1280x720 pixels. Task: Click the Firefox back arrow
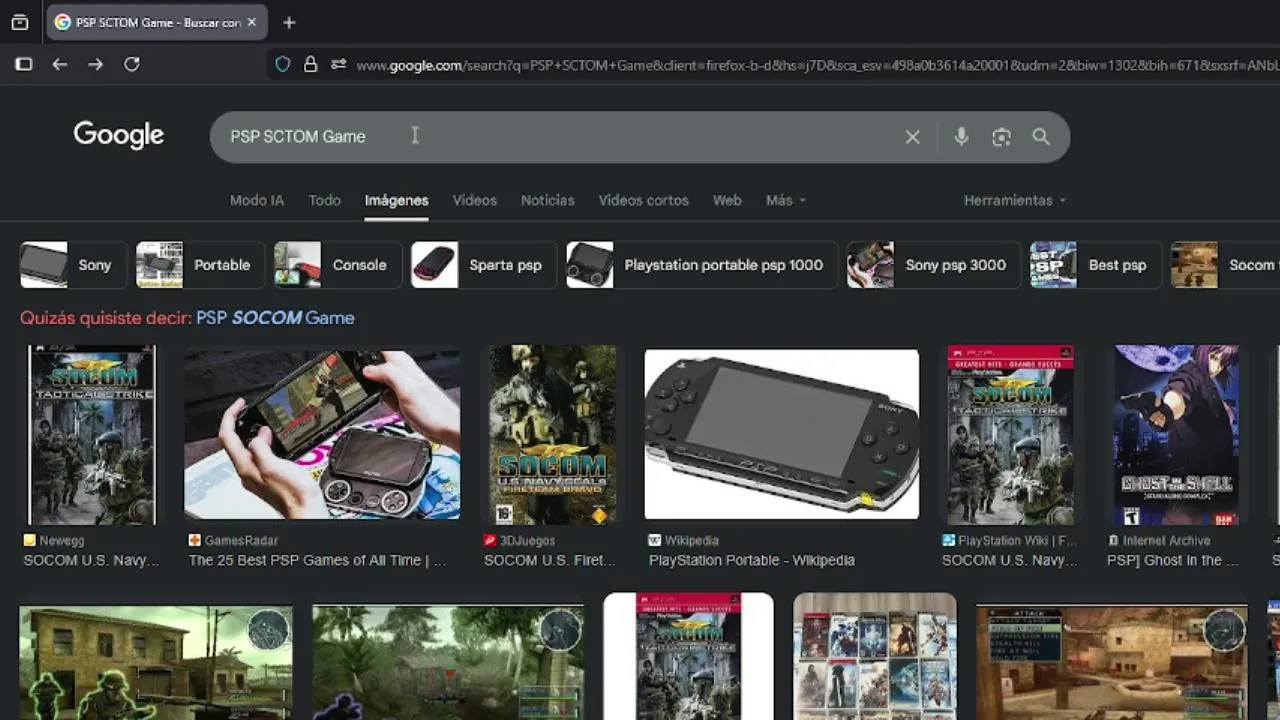[60, 64]
